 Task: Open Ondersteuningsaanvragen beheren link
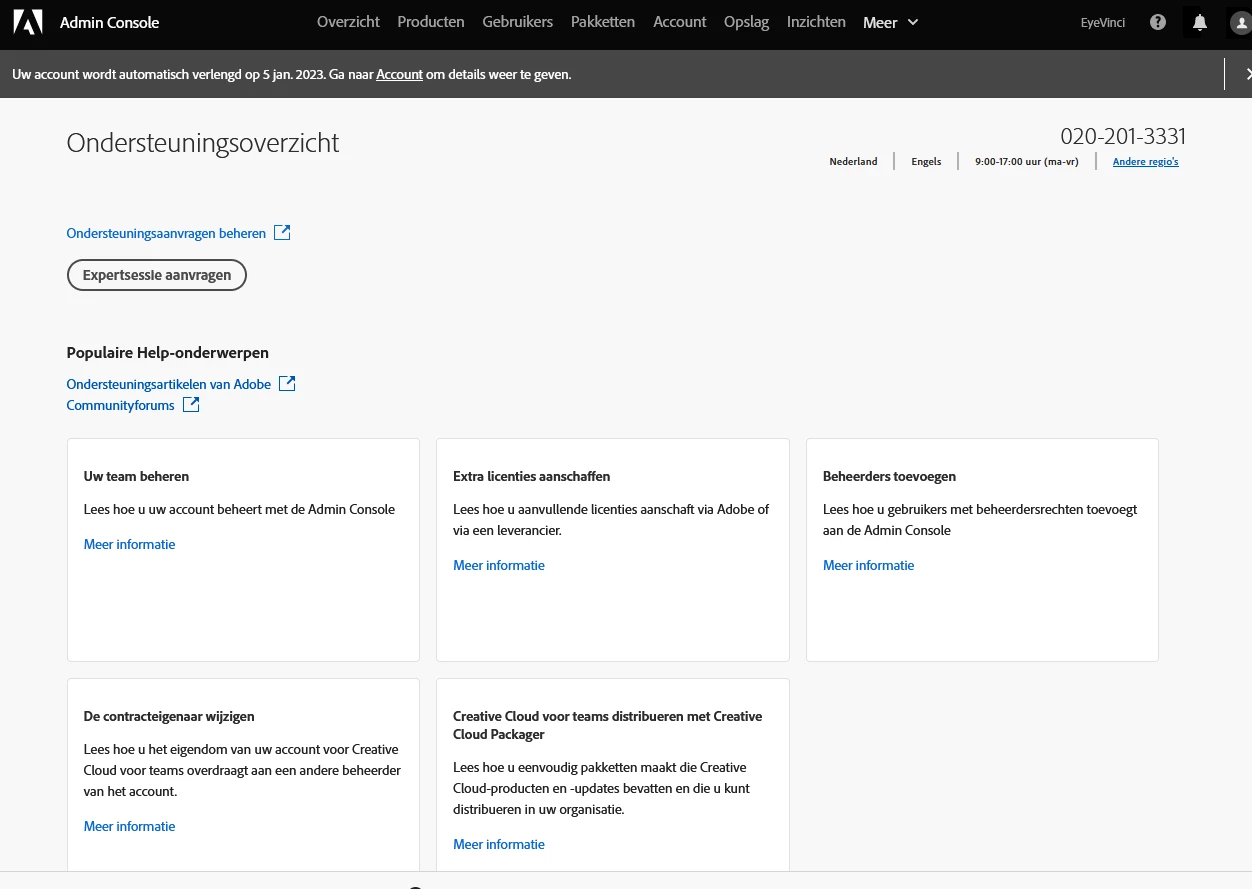[x=166, y=233]
